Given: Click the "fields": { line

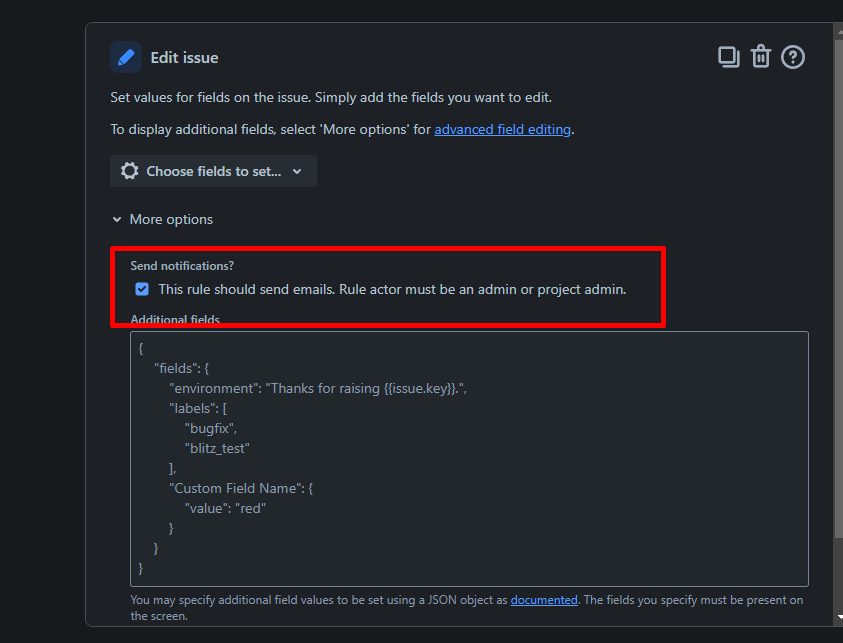Looking at the screenshot, I should tap(181, 368).
